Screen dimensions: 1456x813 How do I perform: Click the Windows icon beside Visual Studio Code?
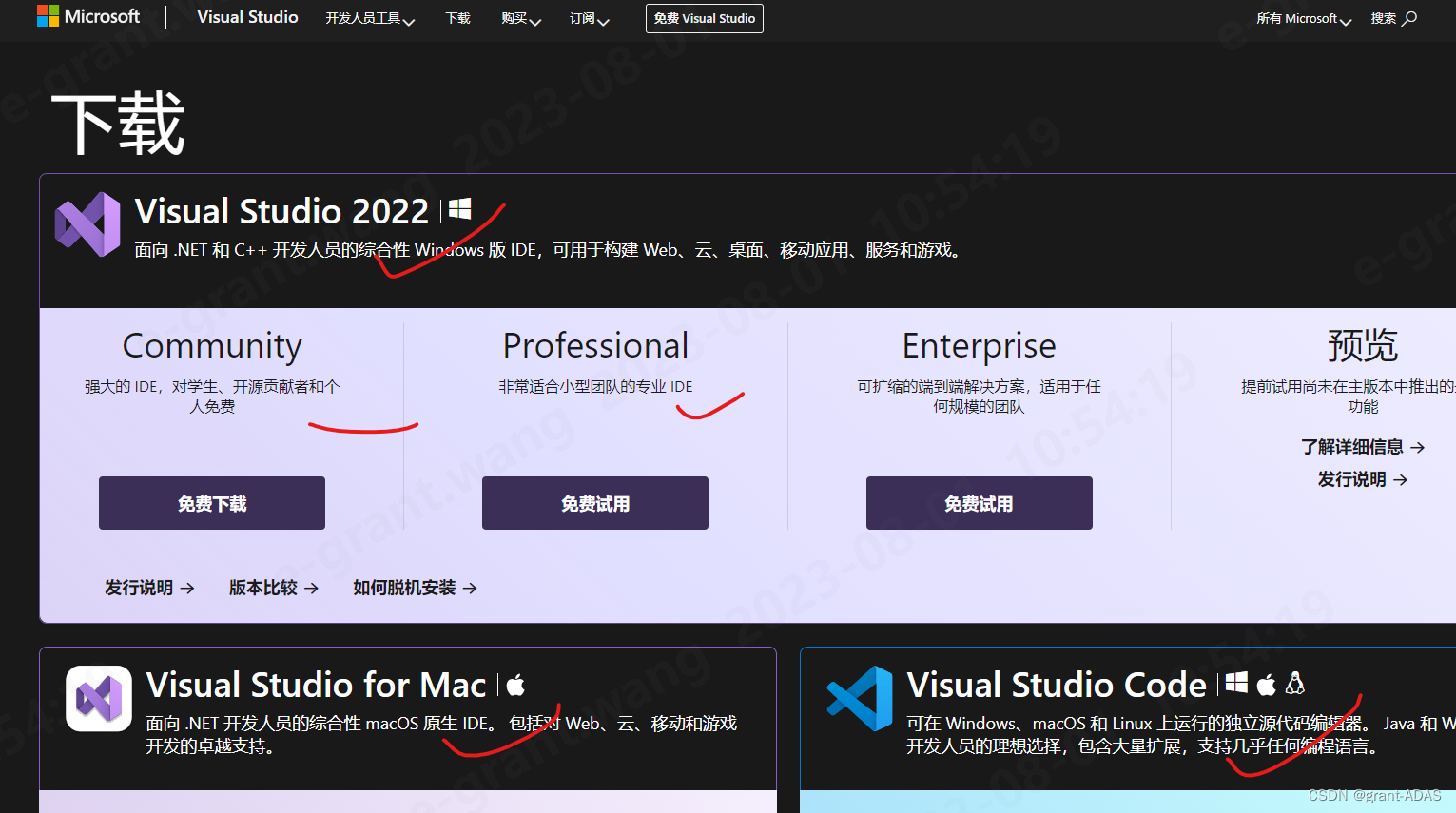coord(1236,683)
